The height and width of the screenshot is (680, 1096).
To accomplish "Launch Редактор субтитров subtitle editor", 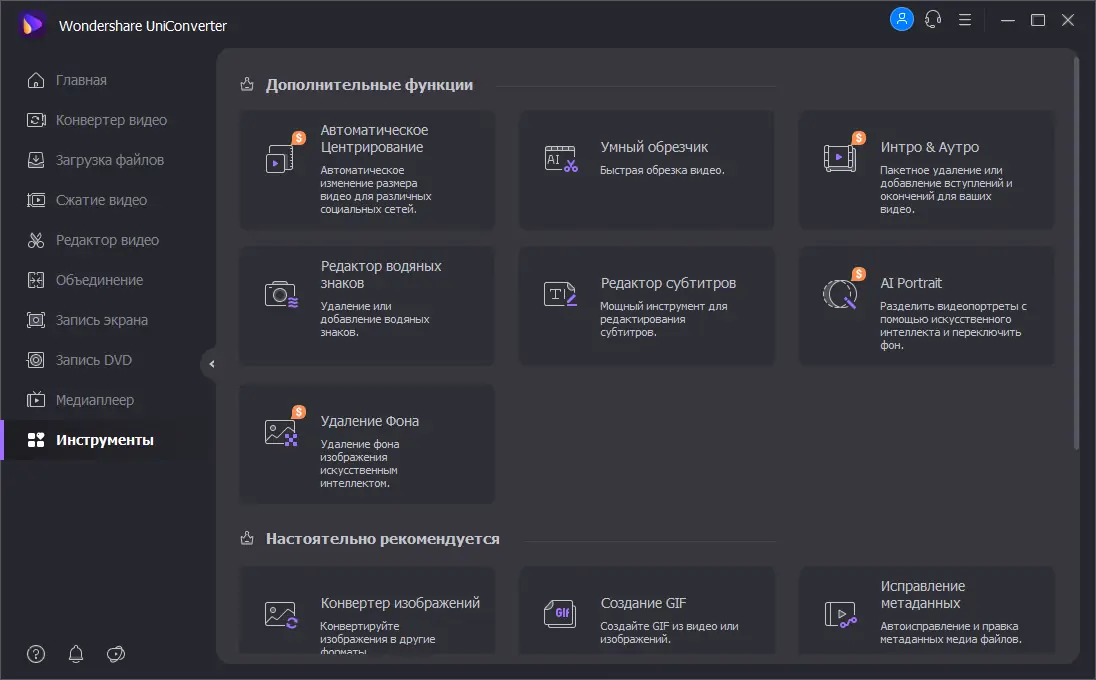I will coord(646,305).
